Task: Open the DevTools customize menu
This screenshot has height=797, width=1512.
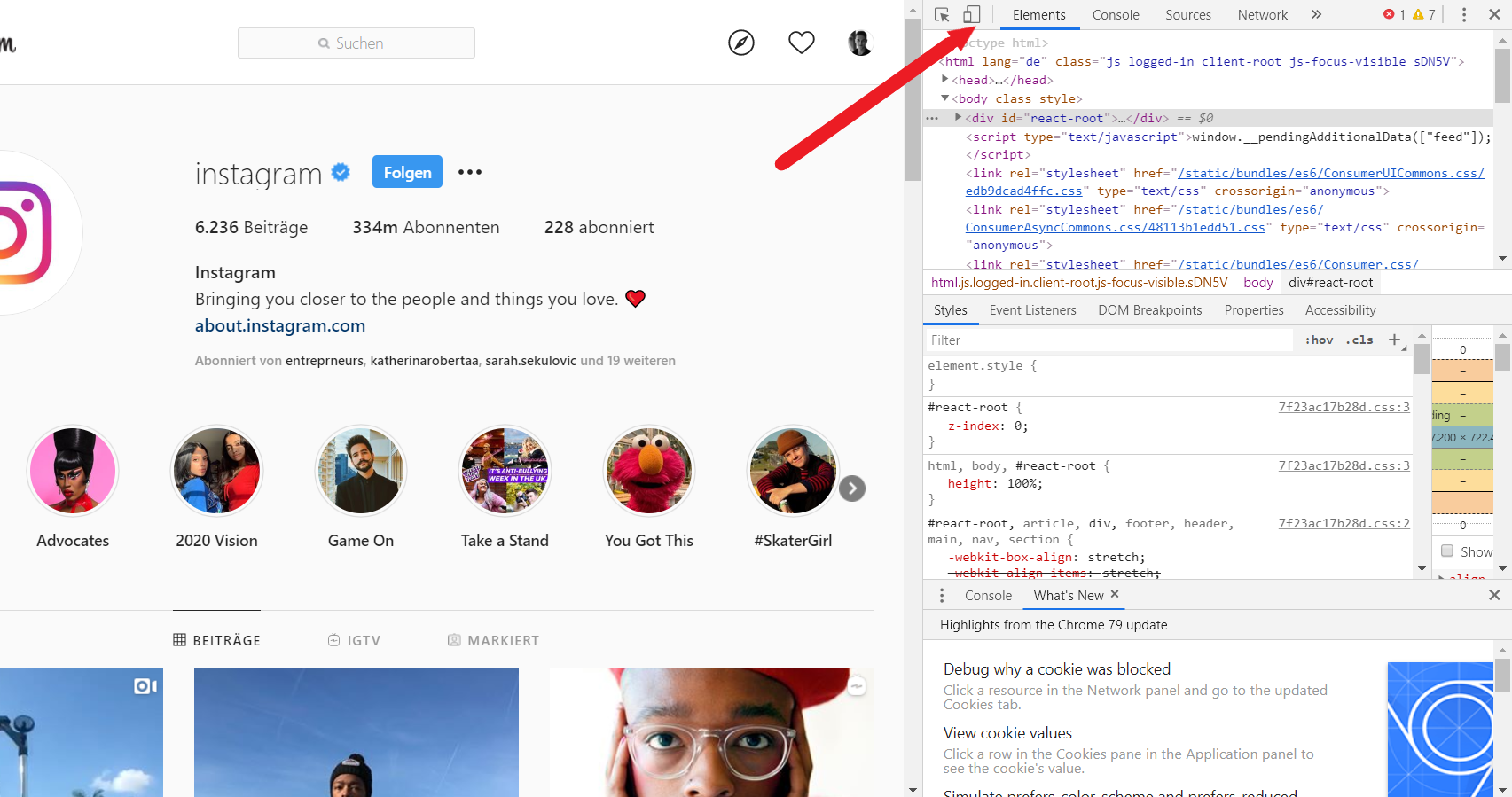Action: 1464,14
